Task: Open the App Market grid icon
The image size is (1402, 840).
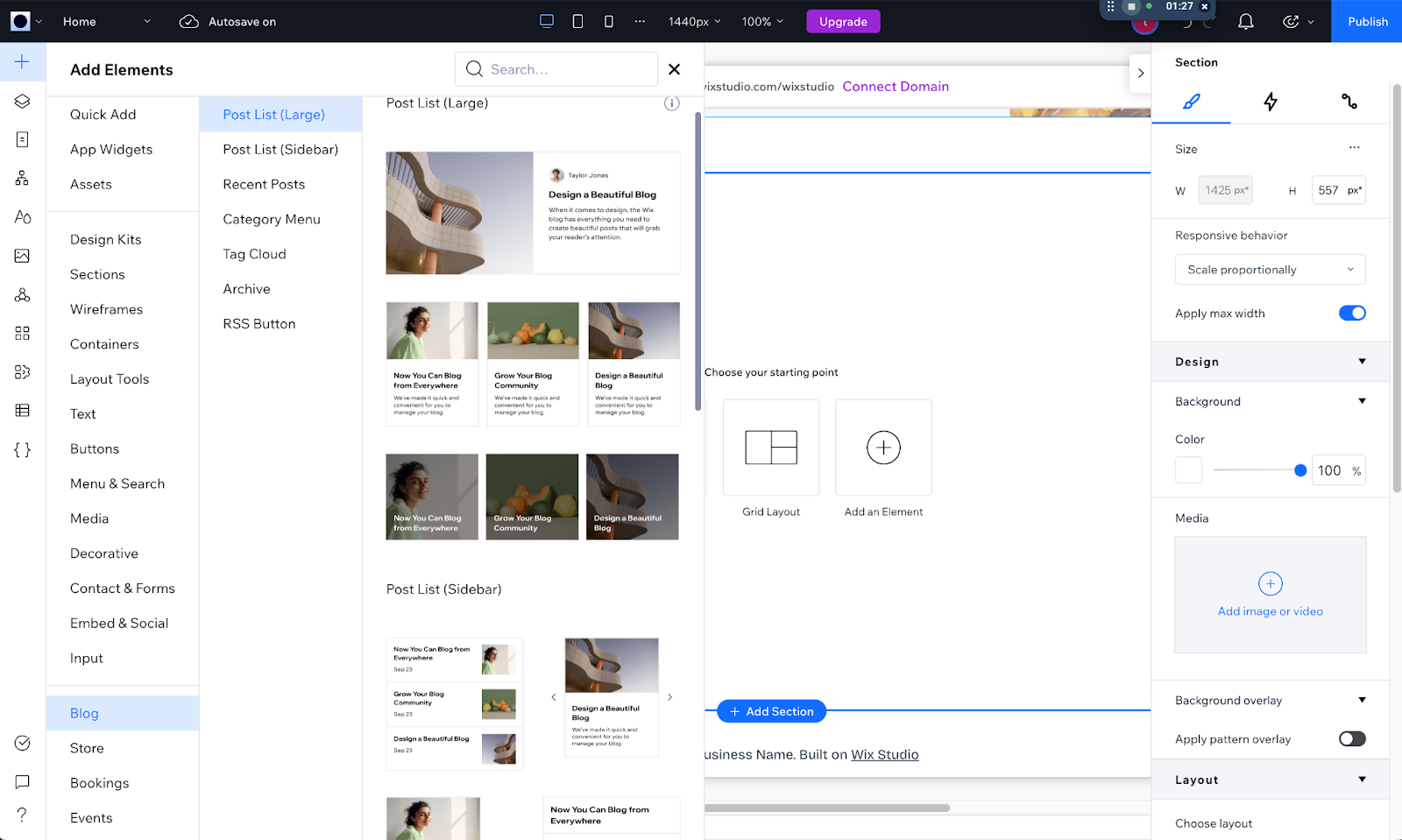Action: click(22, 333)
